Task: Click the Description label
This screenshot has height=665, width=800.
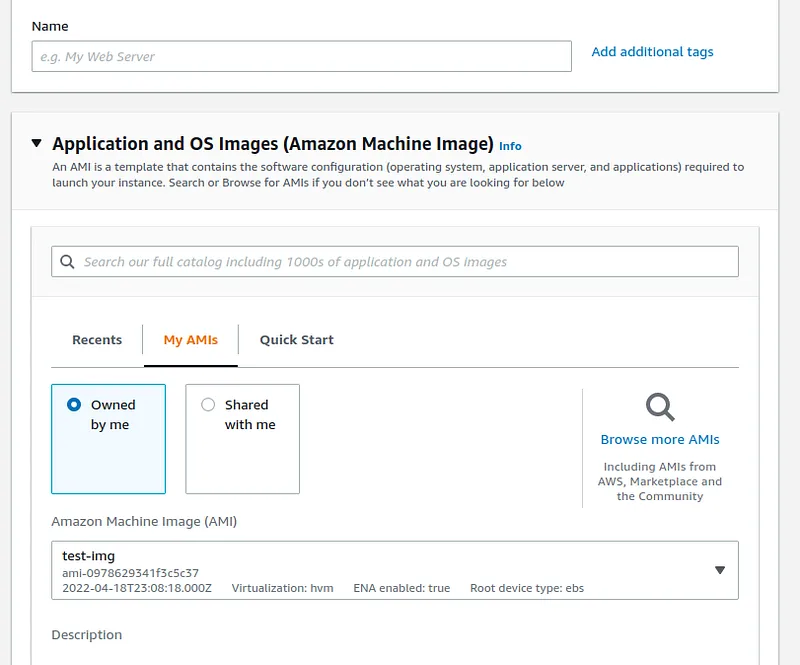Action: click(x=87, y=635)
